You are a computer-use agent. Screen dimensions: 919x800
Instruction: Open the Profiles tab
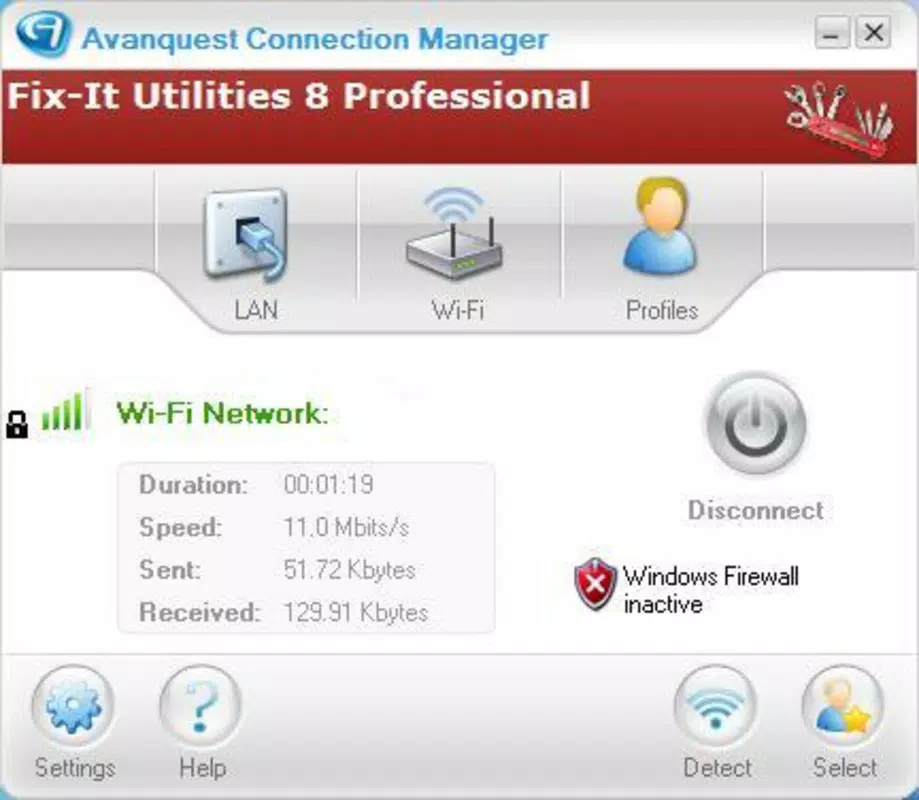pos(661,252)
